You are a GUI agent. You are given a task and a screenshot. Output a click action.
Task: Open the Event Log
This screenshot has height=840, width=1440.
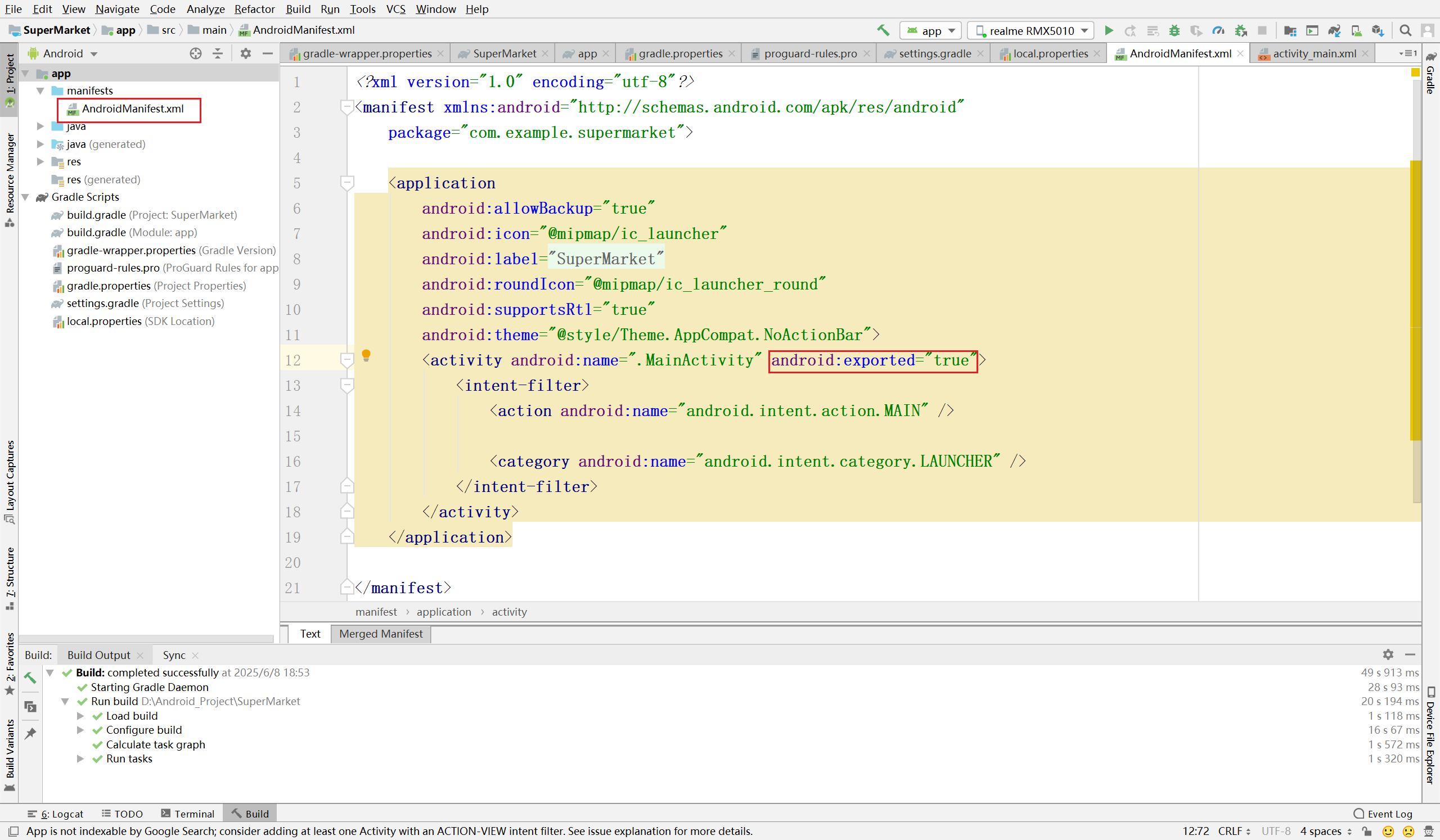pos(1383,814)
